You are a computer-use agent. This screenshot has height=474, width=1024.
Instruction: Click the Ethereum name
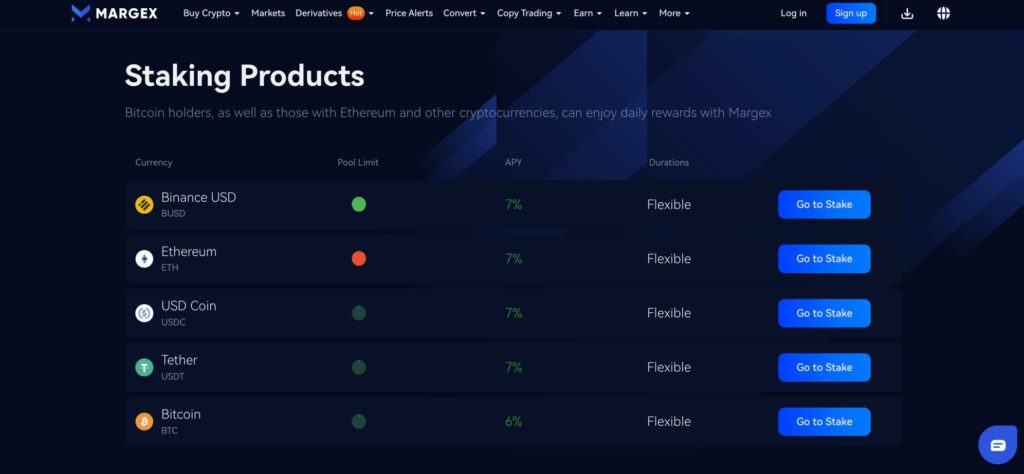[x=189, y=251]
